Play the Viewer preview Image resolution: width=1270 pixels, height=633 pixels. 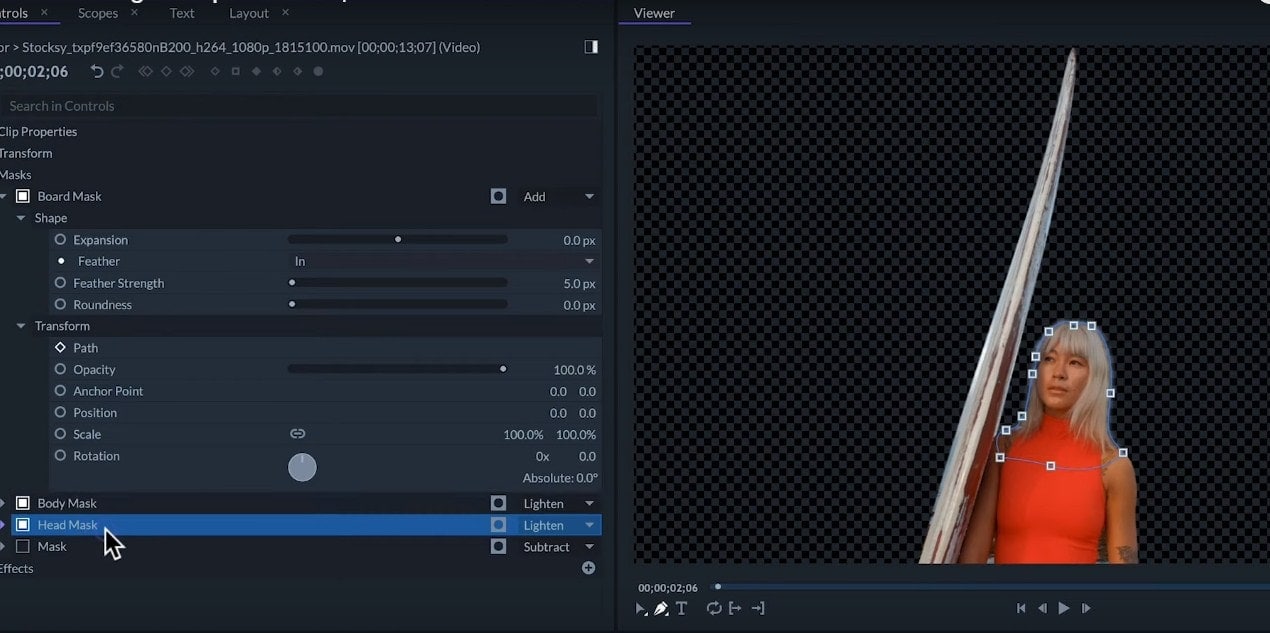tap(1064, 608)
